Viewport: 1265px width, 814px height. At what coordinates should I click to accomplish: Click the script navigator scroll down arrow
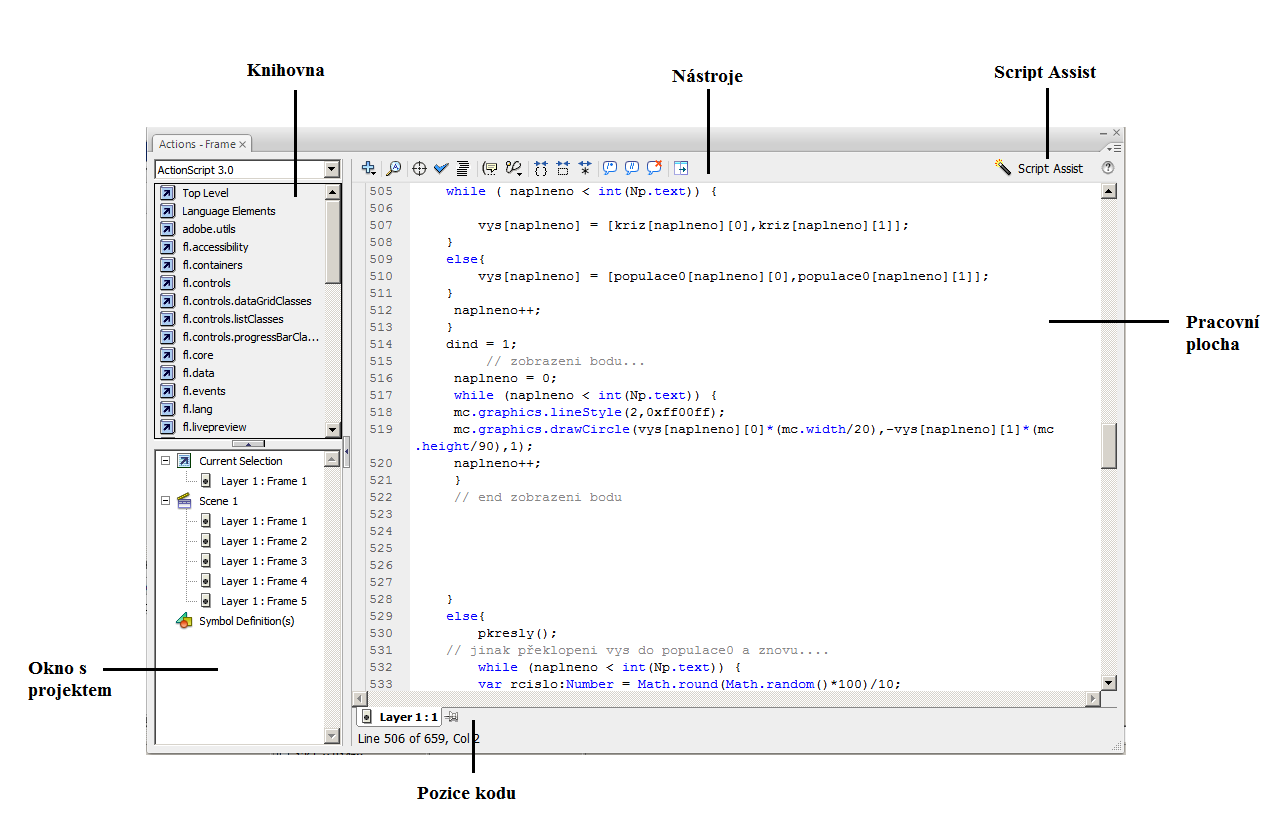(x=333, y=736)
